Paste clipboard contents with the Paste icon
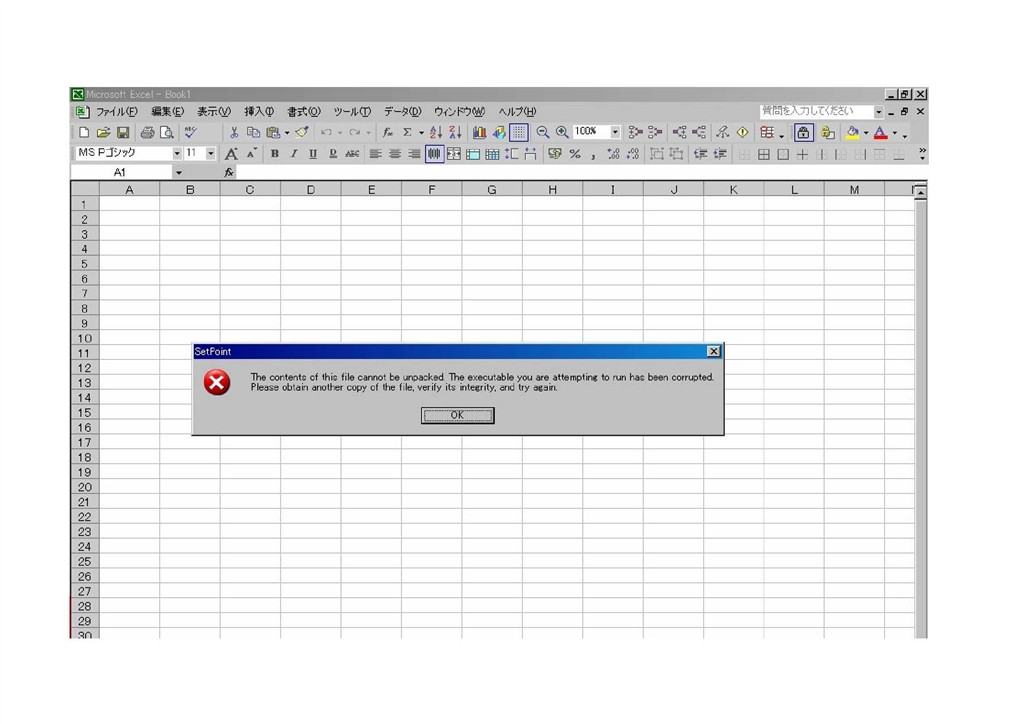The width and height of the screenshot is (1024, 724). click(x=273, y=133)
